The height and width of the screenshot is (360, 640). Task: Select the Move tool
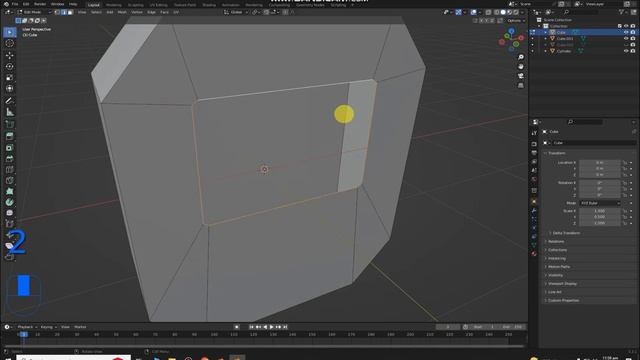(9, 56)
